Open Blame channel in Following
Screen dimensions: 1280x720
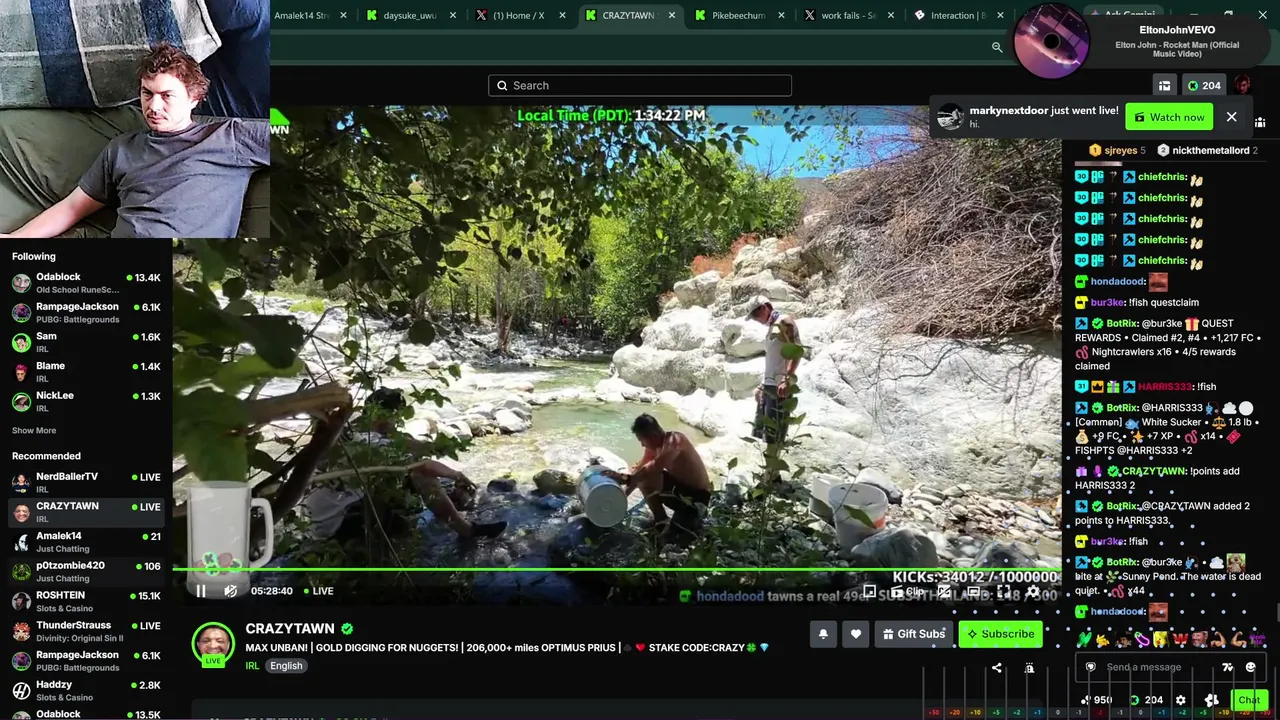pos(86,371)
